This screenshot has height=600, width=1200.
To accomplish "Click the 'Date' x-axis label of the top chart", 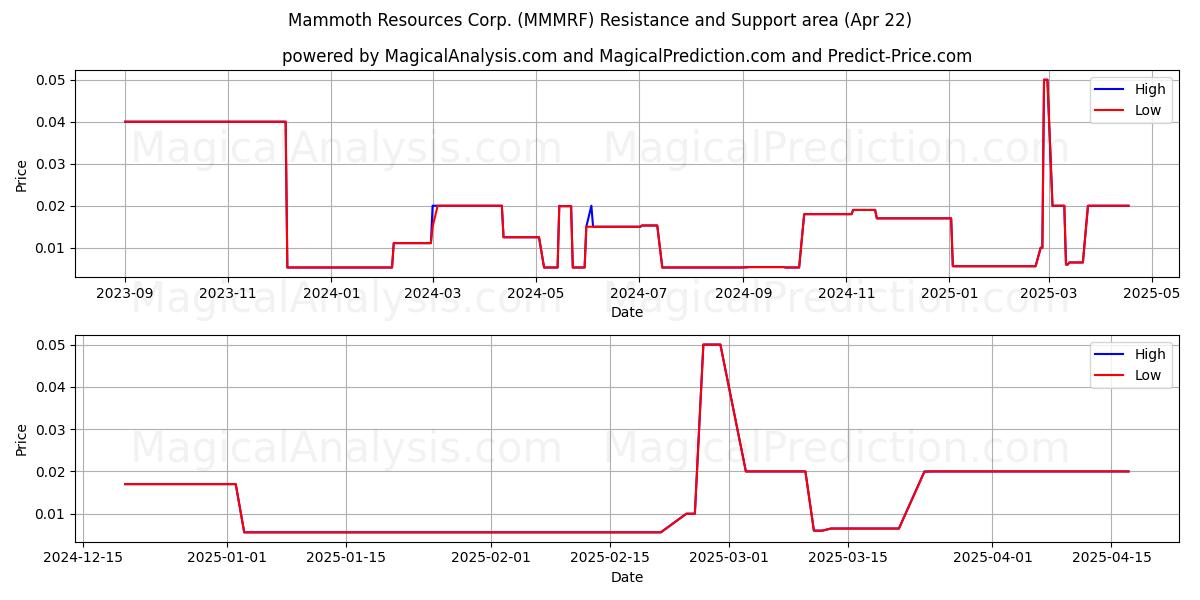I will pos(627,312).
